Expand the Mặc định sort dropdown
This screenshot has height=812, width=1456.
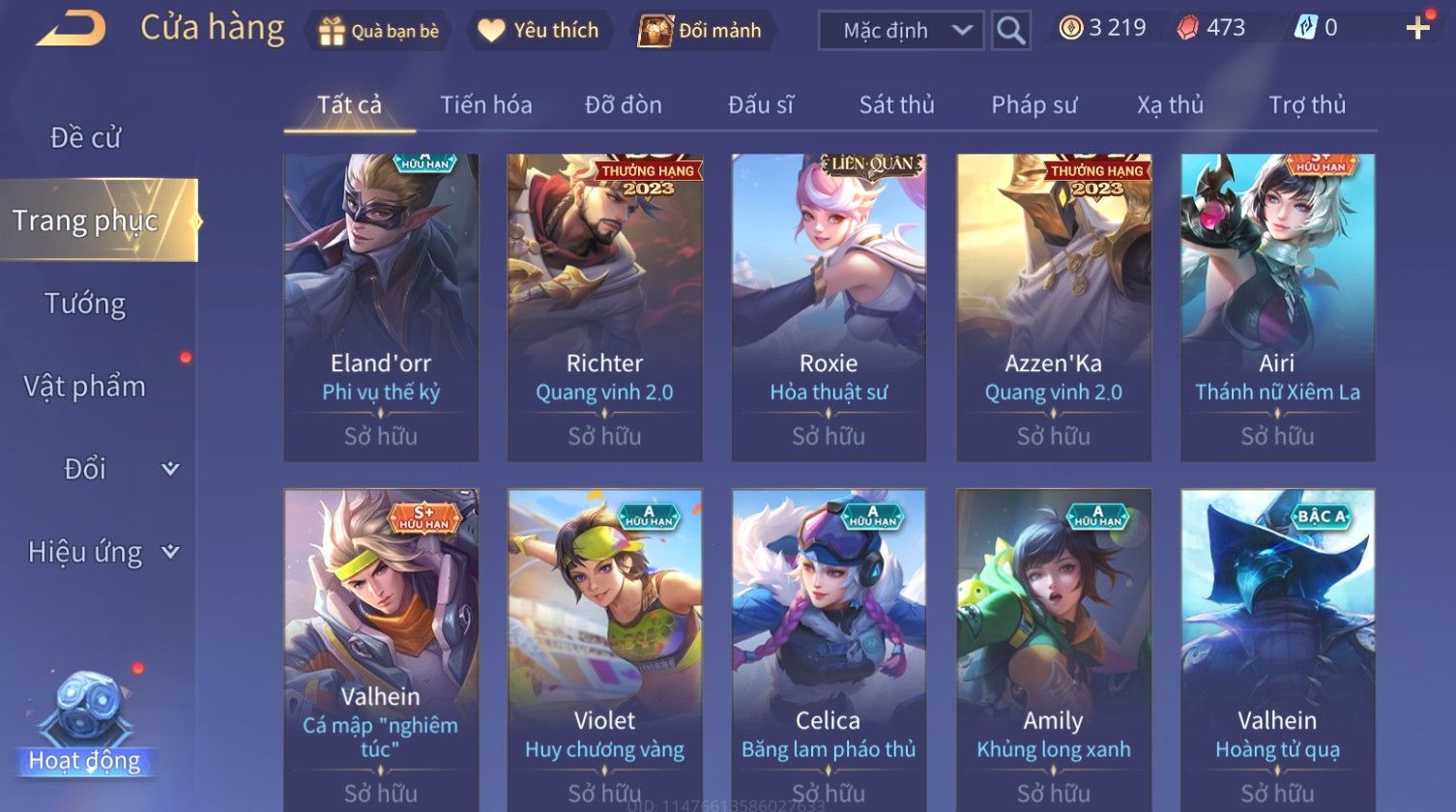(x=901, y=30)
